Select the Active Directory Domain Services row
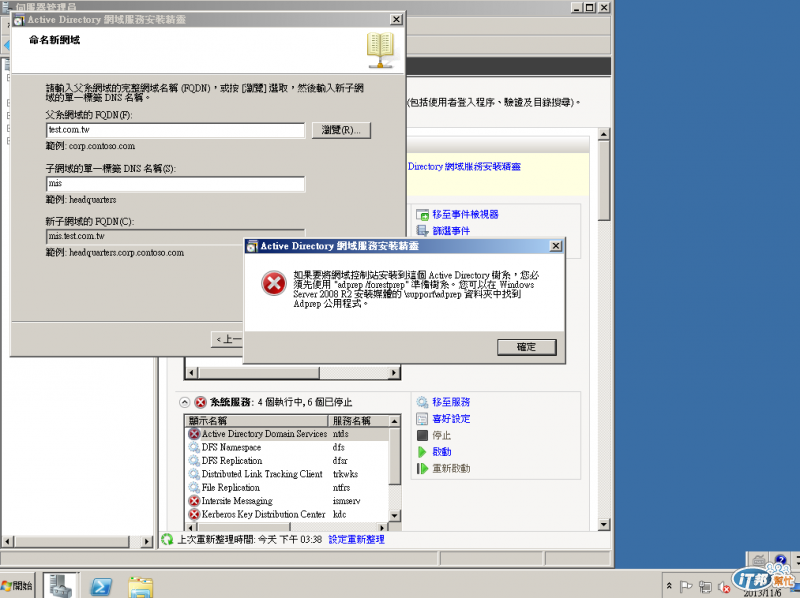 click(x=287, y=434)
